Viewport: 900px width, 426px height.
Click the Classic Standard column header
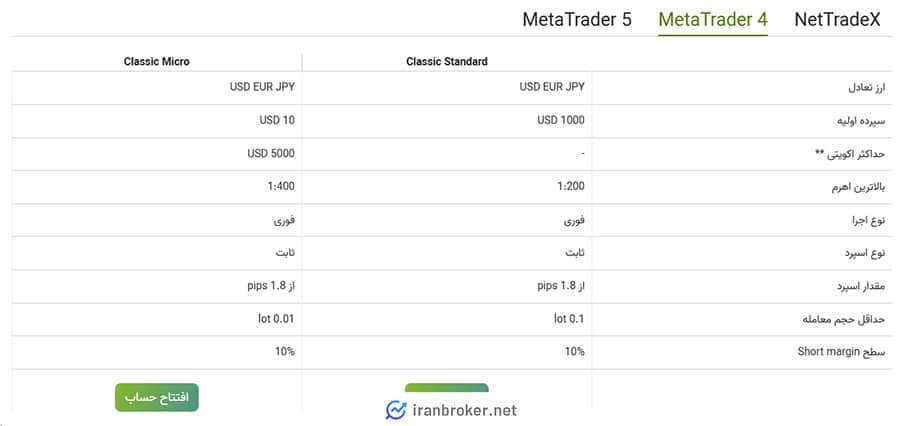click(x=446, y=62)
